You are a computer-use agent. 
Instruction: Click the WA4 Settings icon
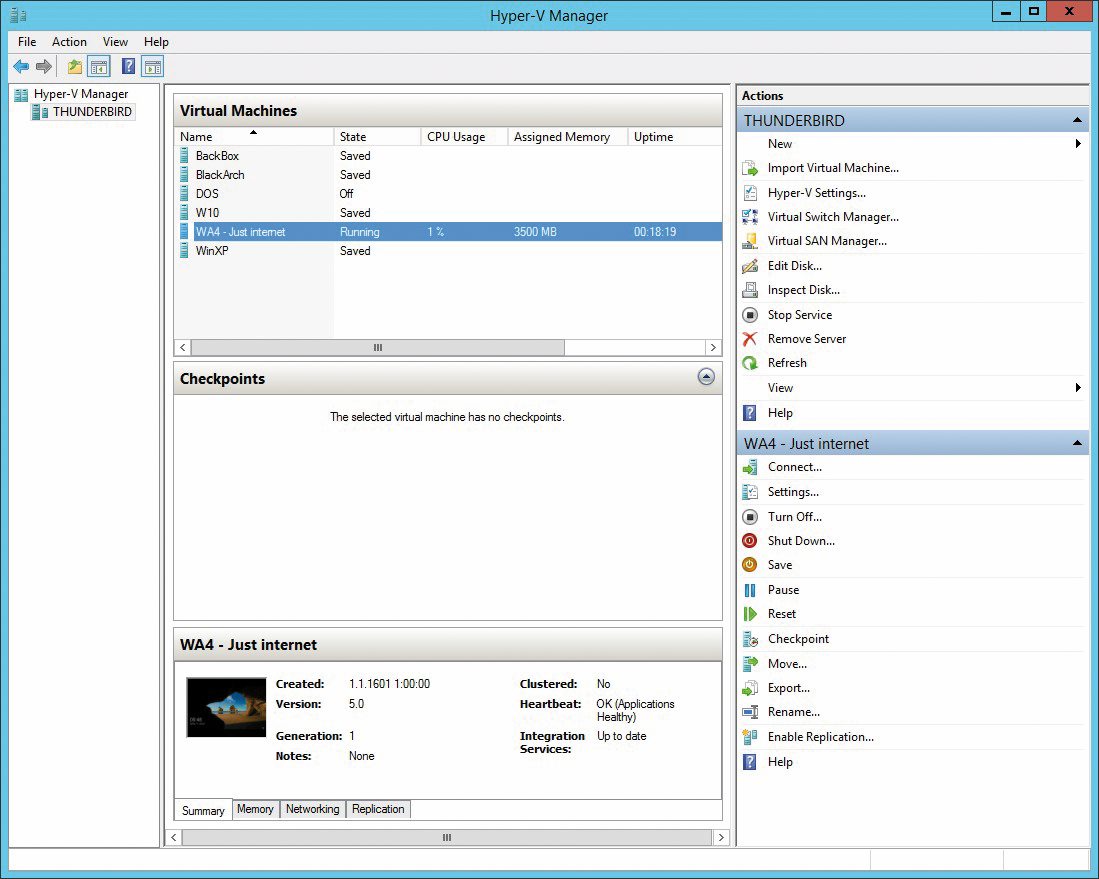click(x=750, y=492)
